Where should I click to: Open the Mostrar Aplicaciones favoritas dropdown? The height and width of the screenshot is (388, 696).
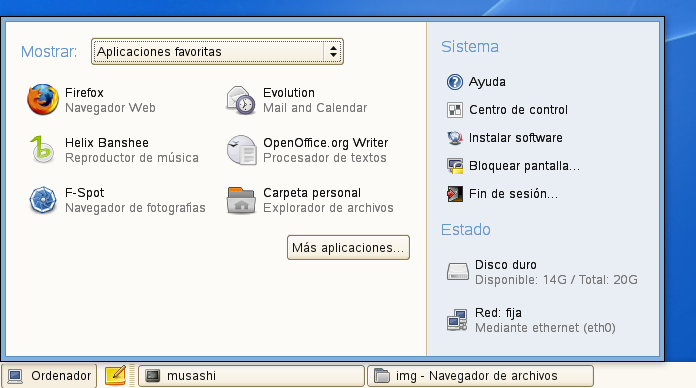[x=217, y=51]
